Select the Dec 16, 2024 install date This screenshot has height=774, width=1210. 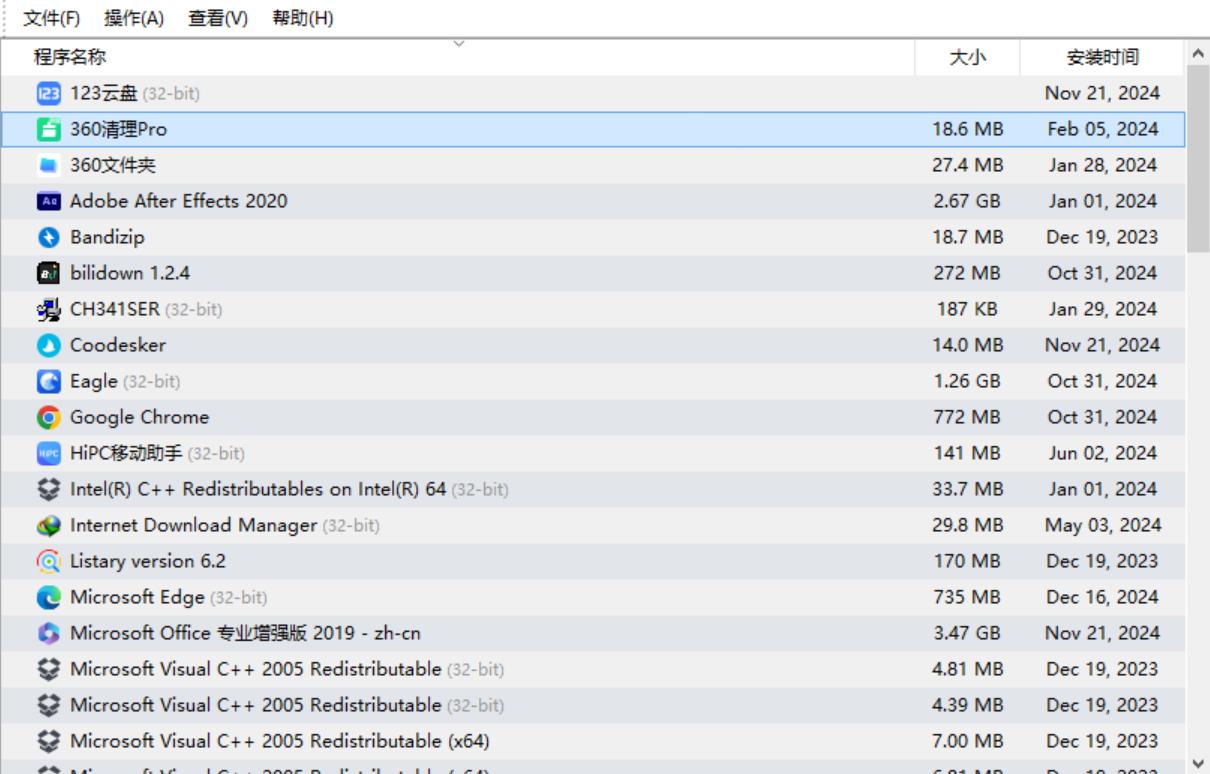[1103, 597]
